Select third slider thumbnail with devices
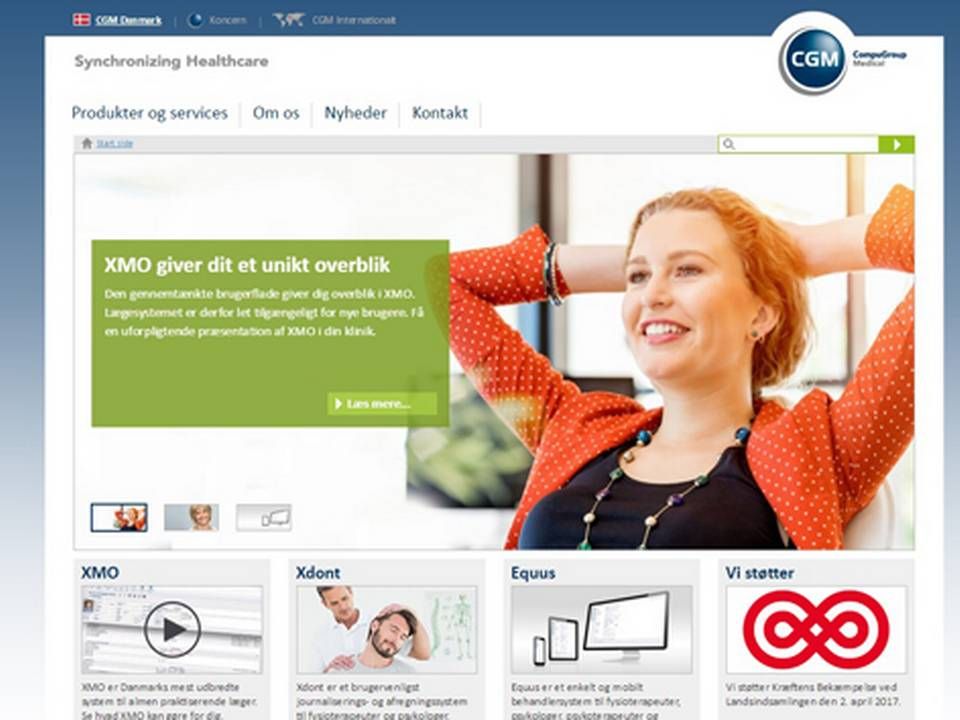960x720 pixels. click(x=264, y=517)
